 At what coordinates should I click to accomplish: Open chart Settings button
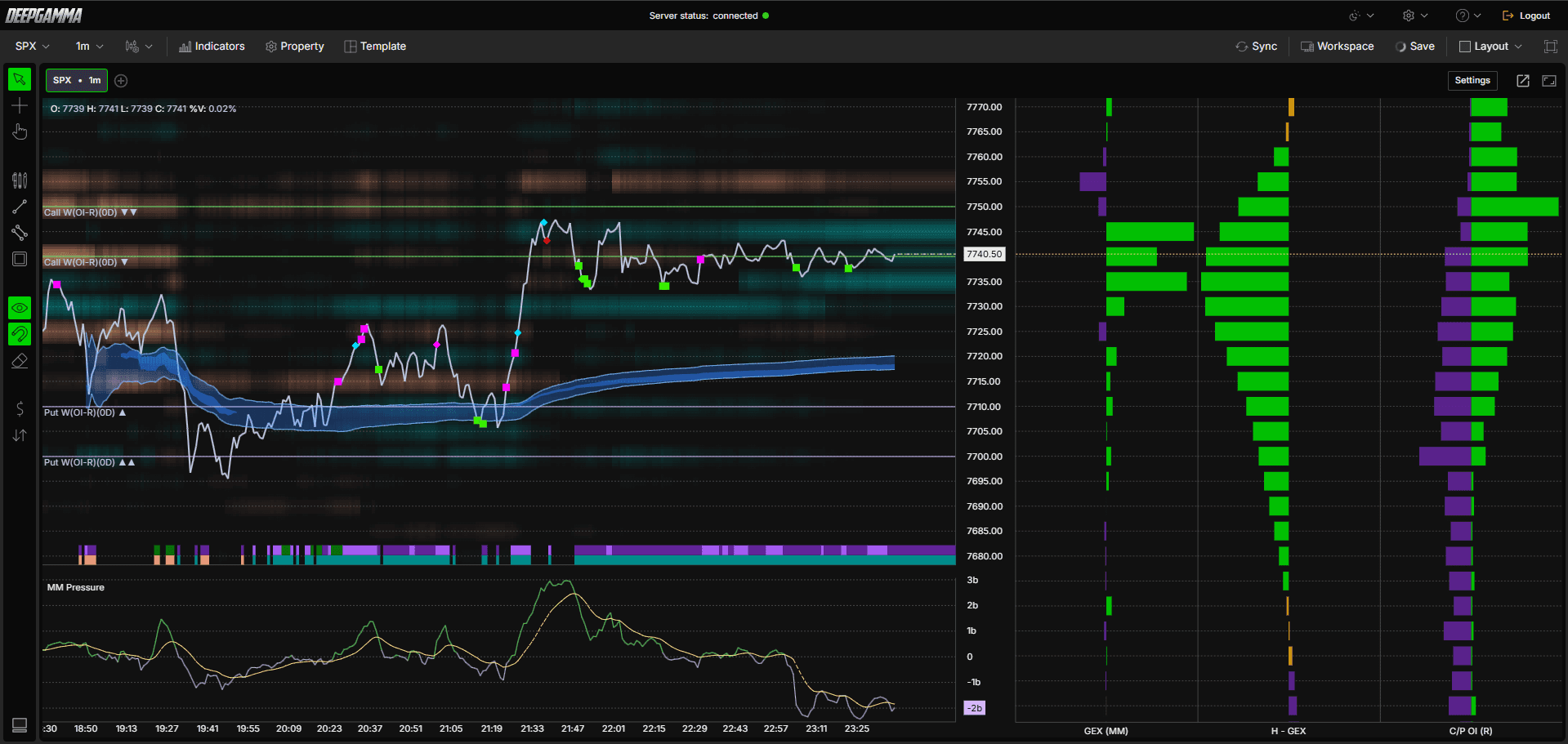(1472, 80)
